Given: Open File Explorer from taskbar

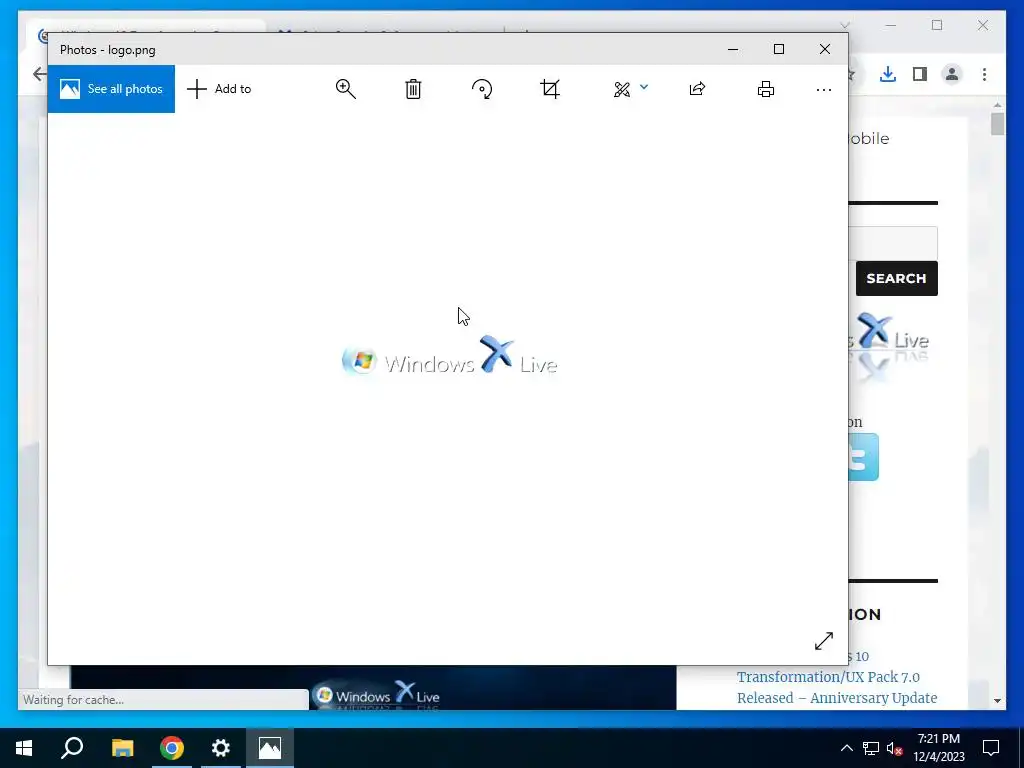Looking at the screenshot, I should point(122,748).
